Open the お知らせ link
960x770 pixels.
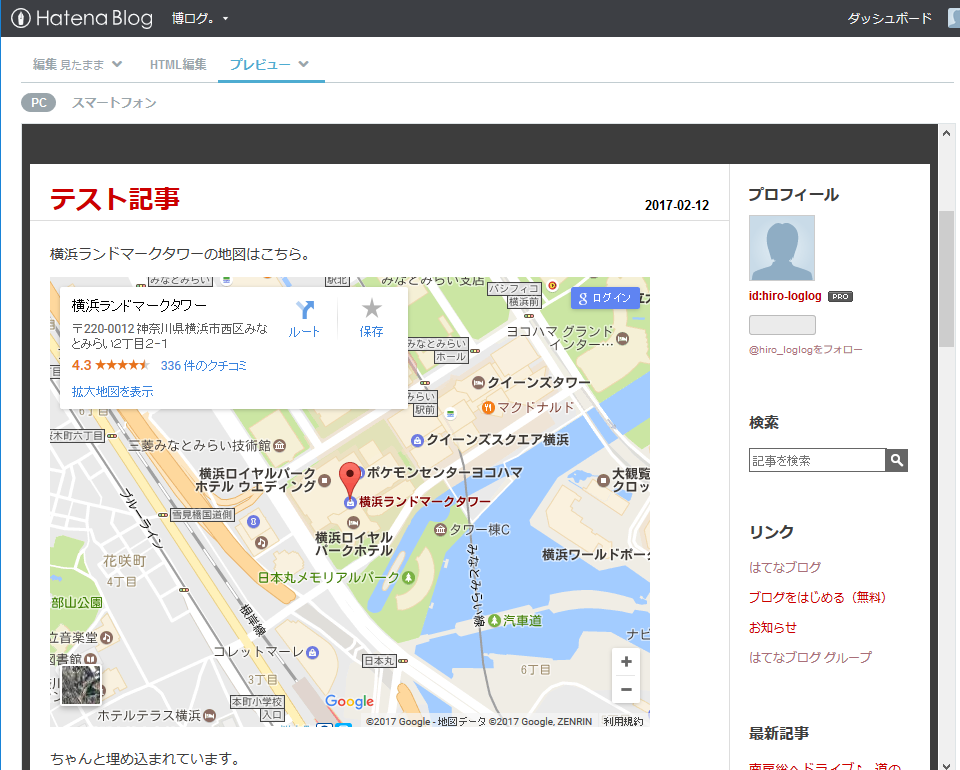[x=773, y=627]
